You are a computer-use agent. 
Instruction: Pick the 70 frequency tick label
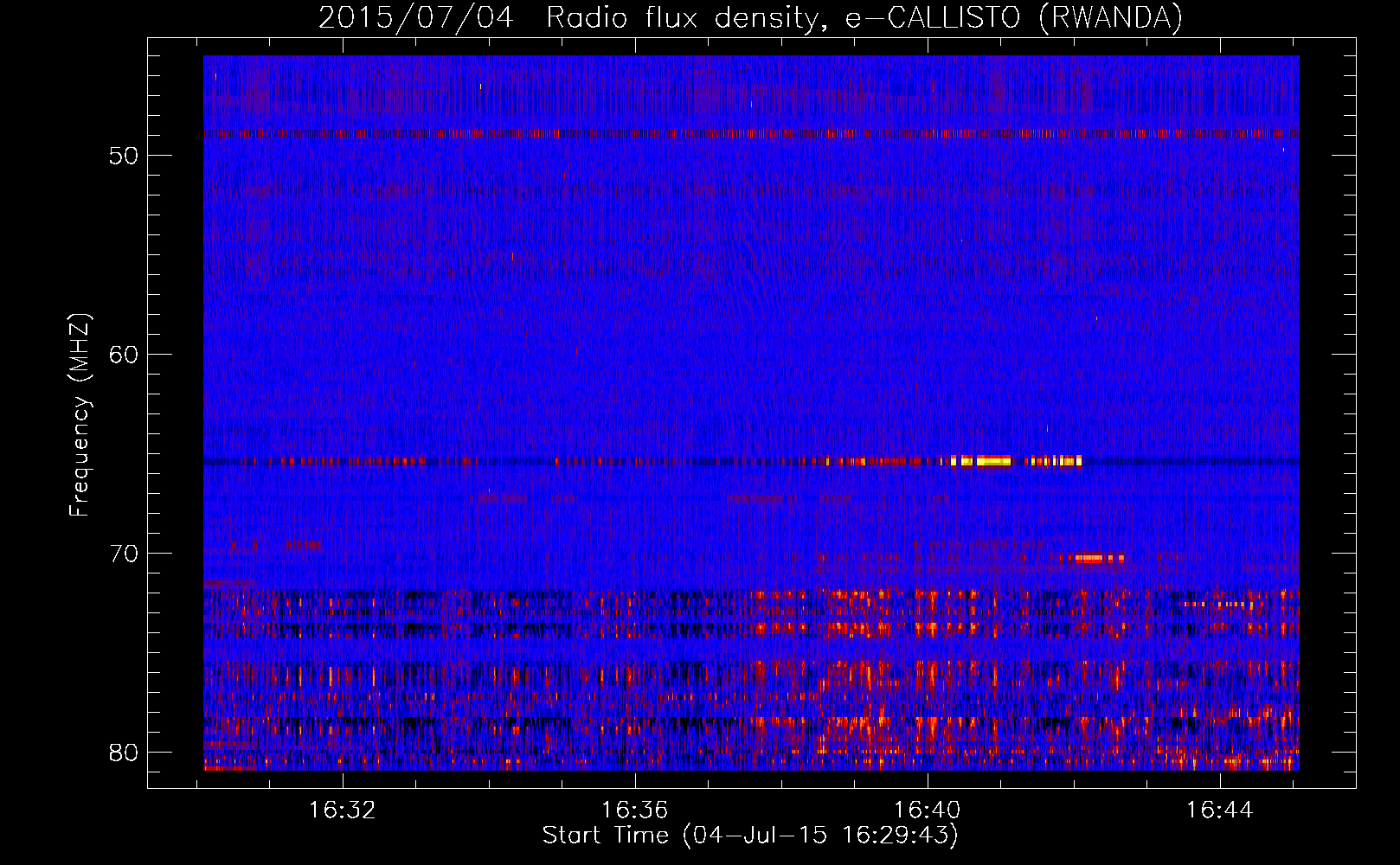coord(124,554)
